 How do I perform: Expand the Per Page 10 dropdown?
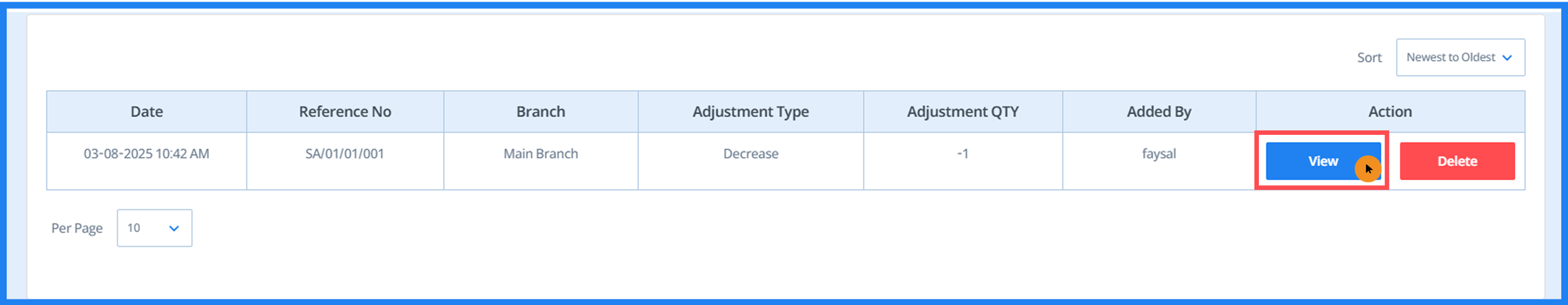coord(154,228)
